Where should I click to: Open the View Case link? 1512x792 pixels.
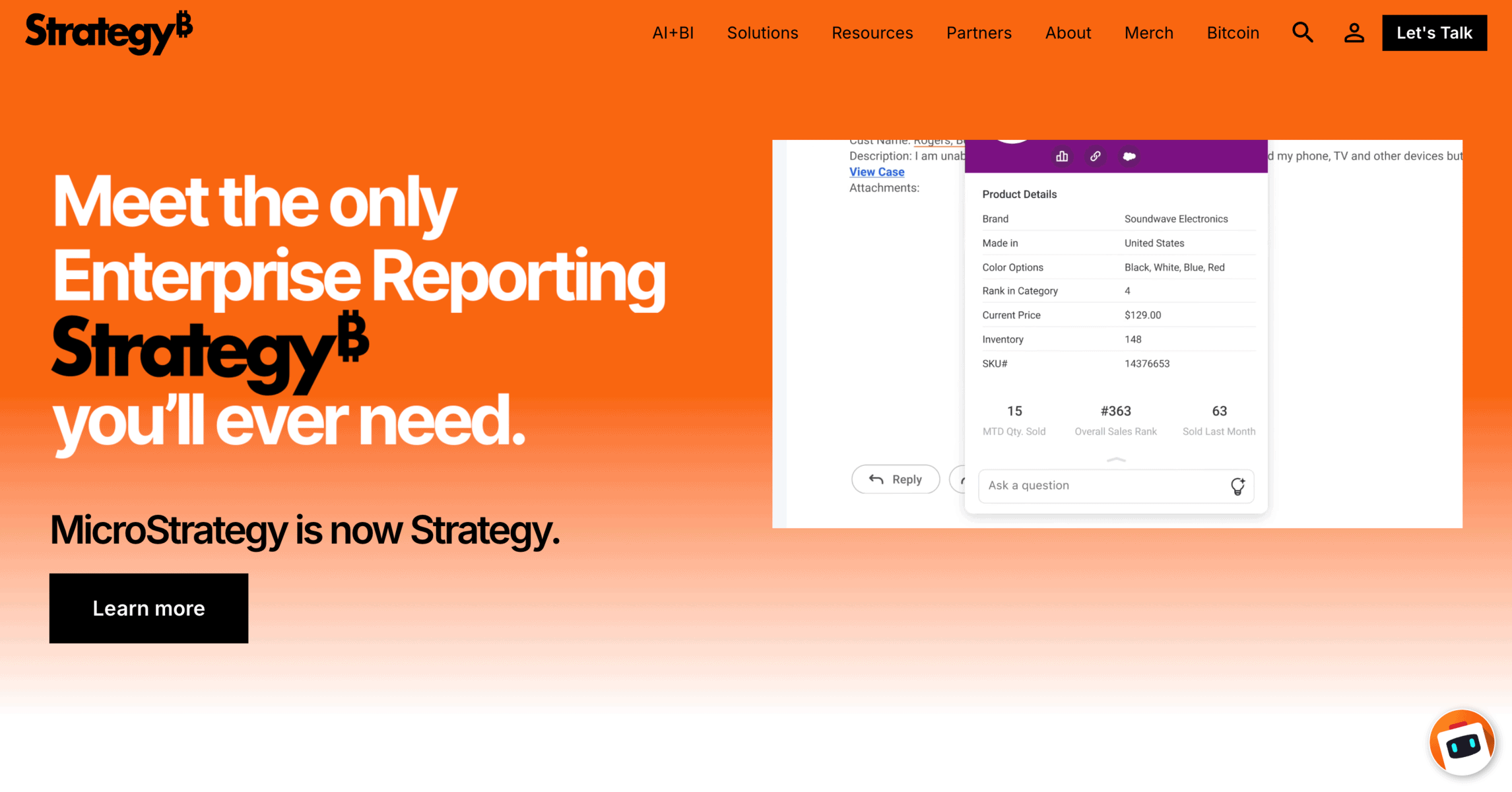[x=876, y=172]
